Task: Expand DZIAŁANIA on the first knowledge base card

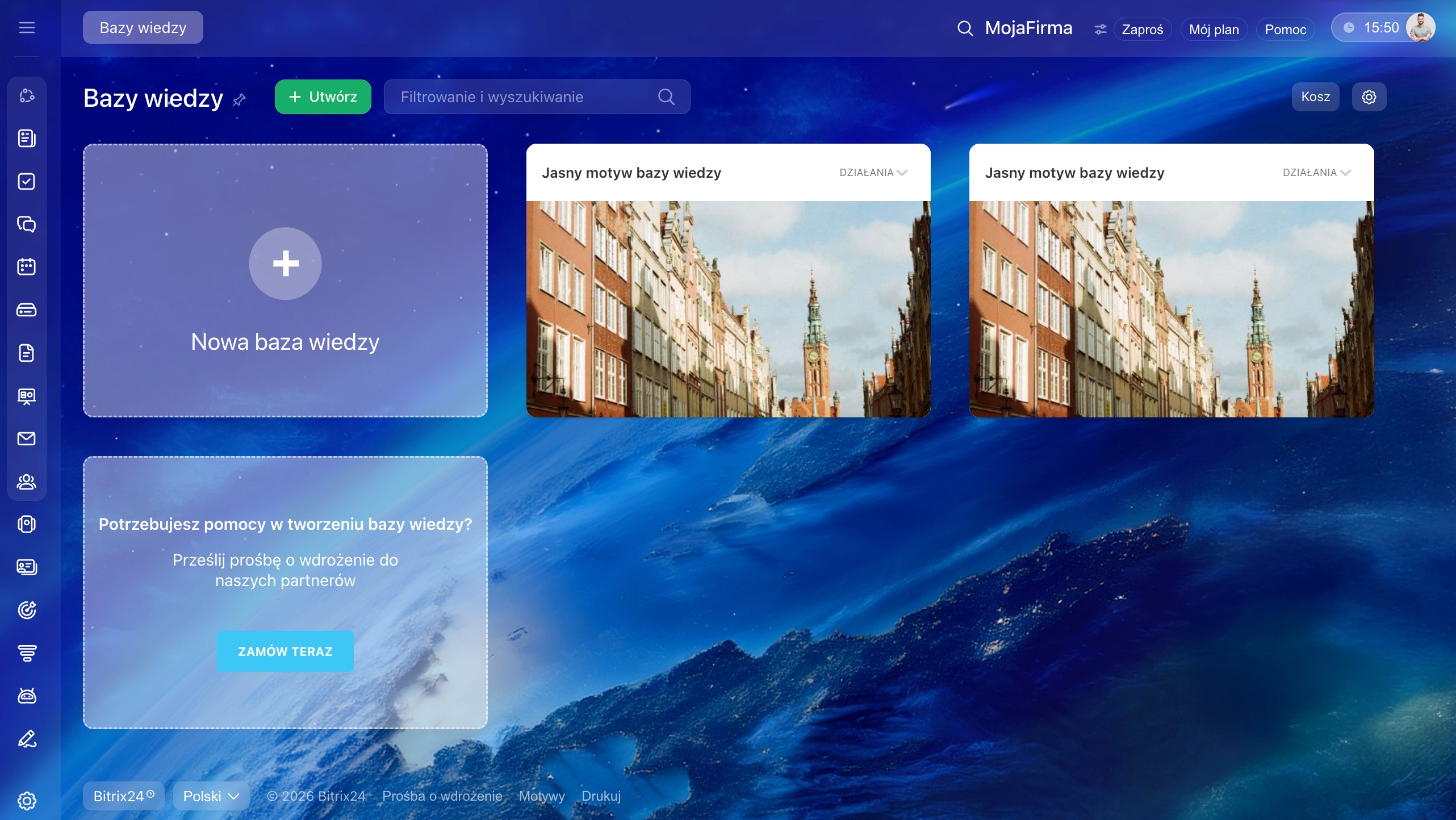Action: click(x=873, y=173)
